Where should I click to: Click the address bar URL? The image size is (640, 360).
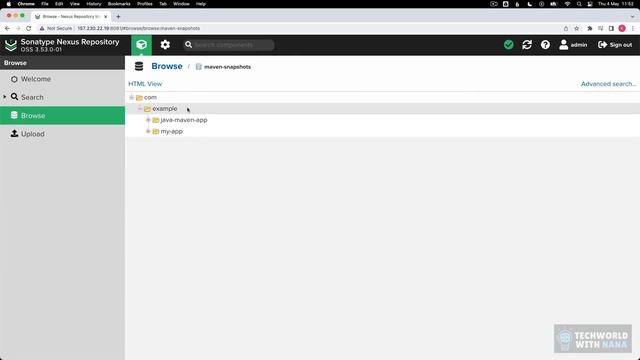(139, 28)
